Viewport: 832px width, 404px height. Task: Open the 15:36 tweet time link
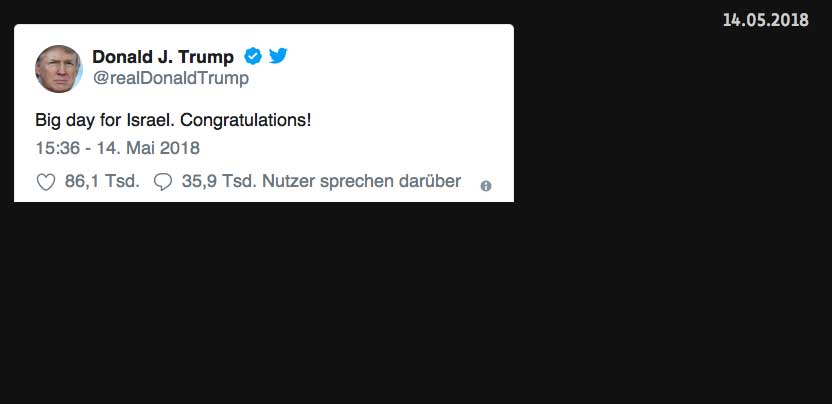pos(55,148)
